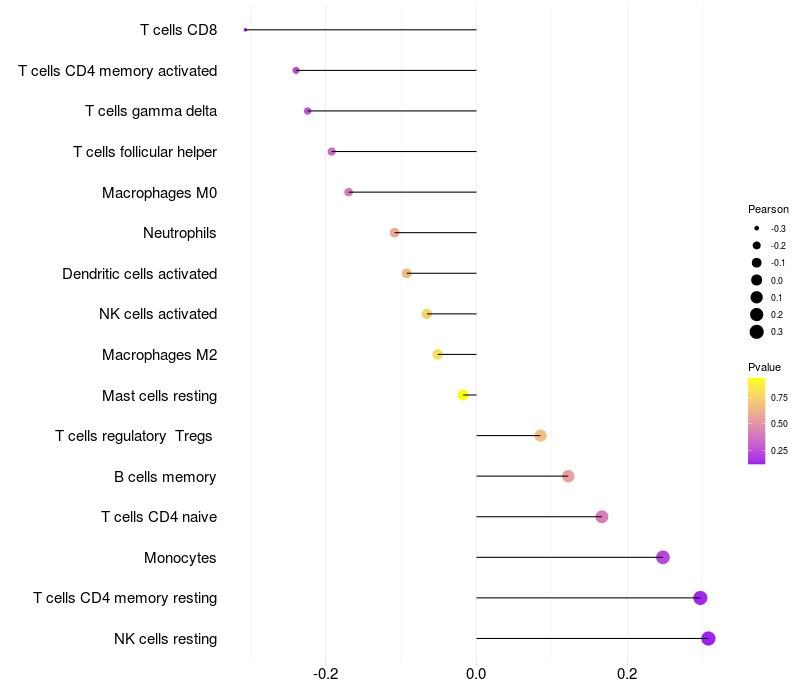Click the 0.3 Pearson legend circle
Image resolution: width=800 pixels, height=700 pixels.
(757, 332)
